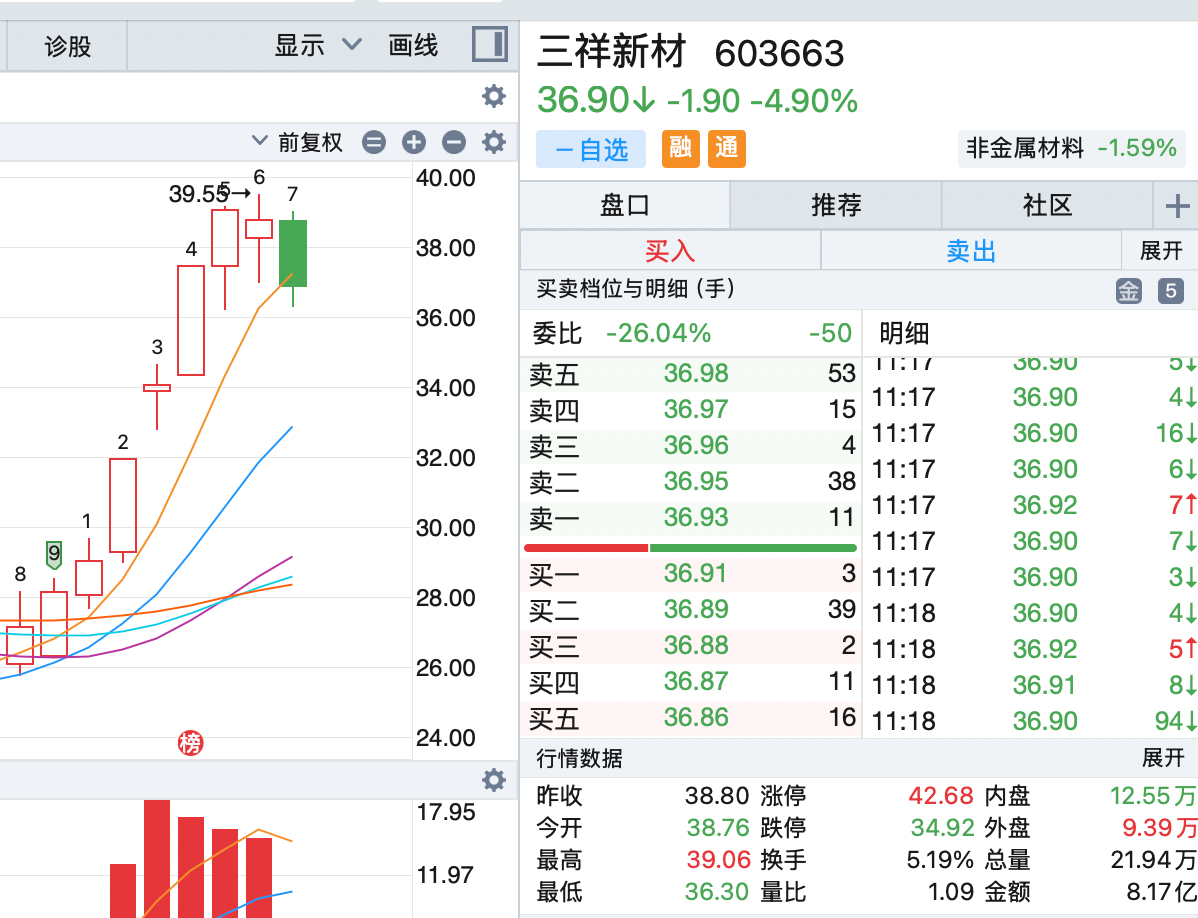Expand the 行情数据 section
The width and height of the screenshot is (1198, 918).
(x=1163, y=758)
